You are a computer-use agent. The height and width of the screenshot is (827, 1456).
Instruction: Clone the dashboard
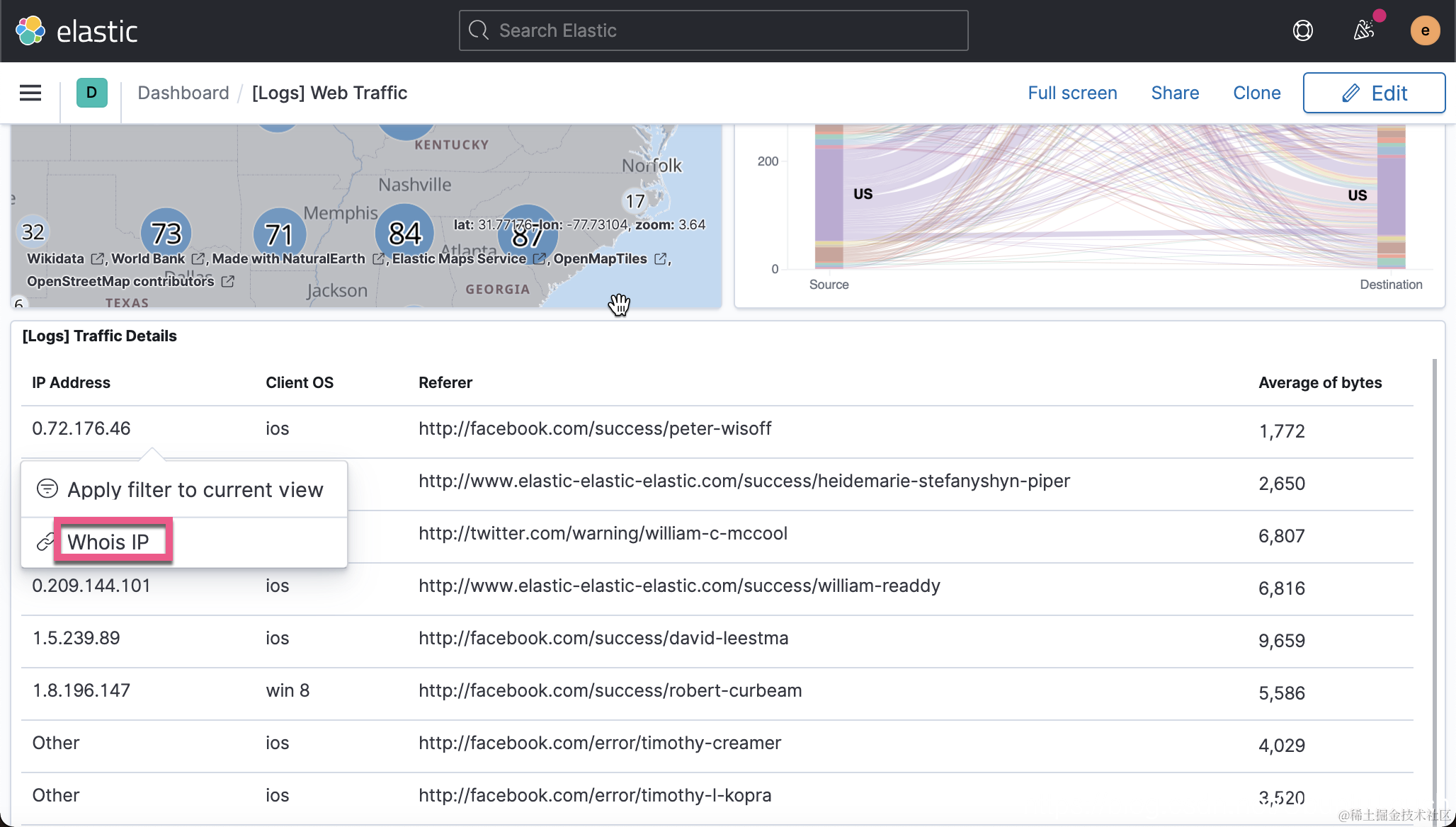(x=1256, y=93)
